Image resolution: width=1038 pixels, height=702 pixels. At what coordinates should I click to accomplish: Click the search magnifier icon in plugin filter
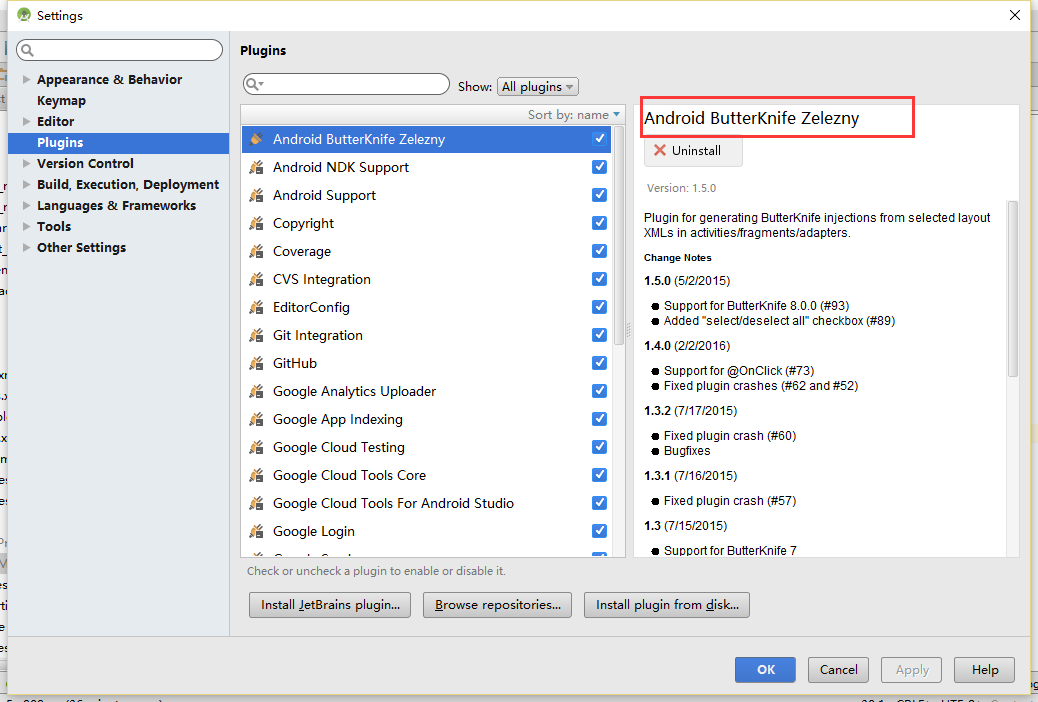[255, 85]
